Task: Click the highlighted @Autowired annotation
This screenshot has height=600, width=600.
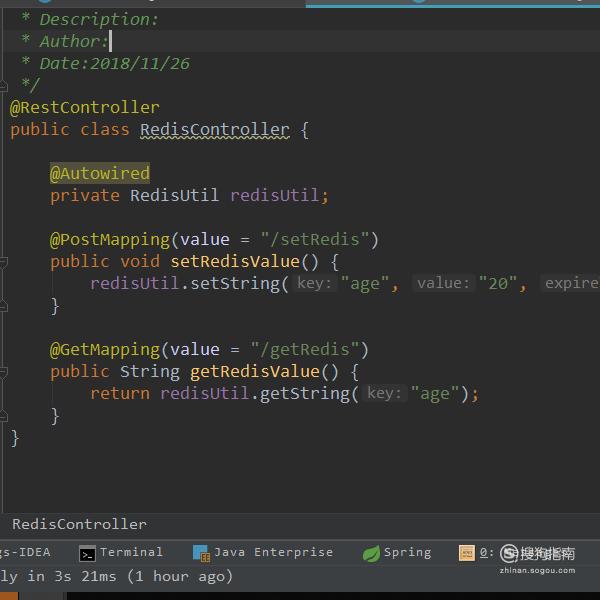Action: pyautogui.click(x=100, y=173)
